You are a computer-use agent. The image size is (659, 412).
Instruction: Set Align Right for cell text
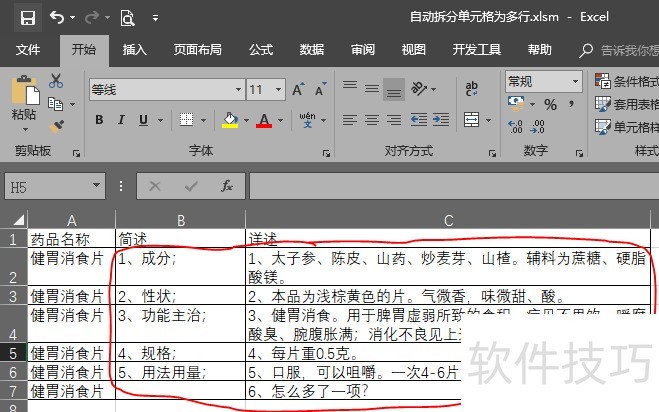pos(394,120)
